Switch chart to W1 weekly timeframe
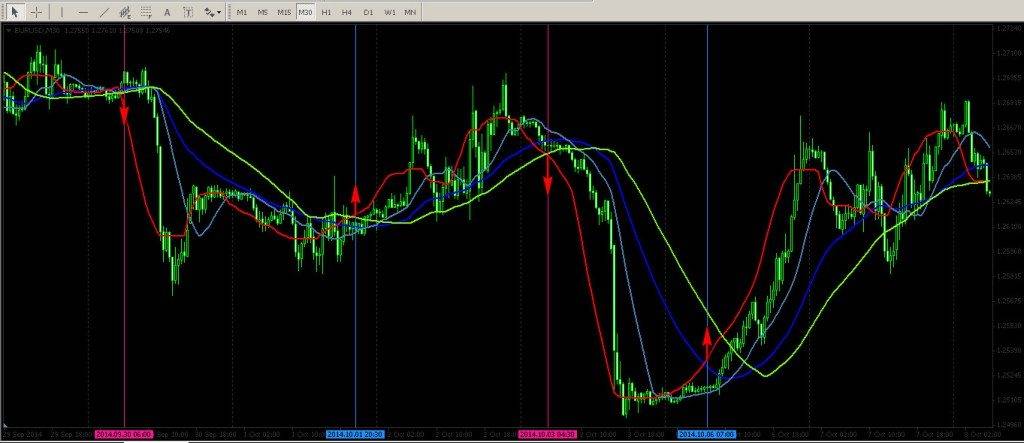 (389, 12)
